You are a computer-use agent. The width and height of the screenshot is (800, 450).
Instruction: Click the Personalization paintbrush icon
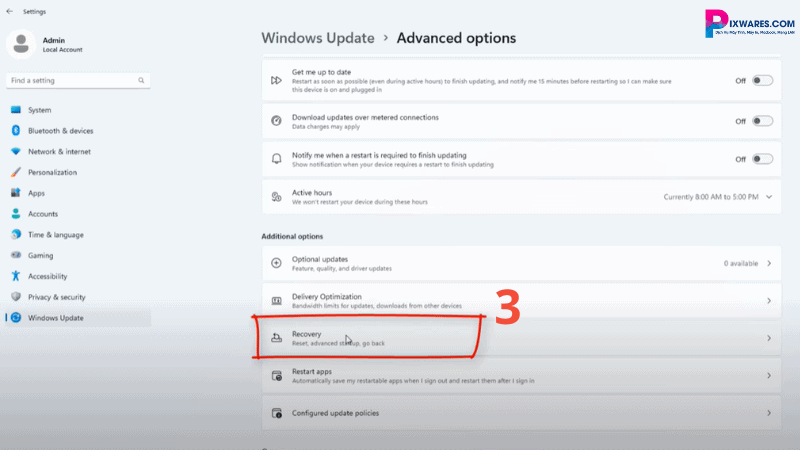[16, 172]
